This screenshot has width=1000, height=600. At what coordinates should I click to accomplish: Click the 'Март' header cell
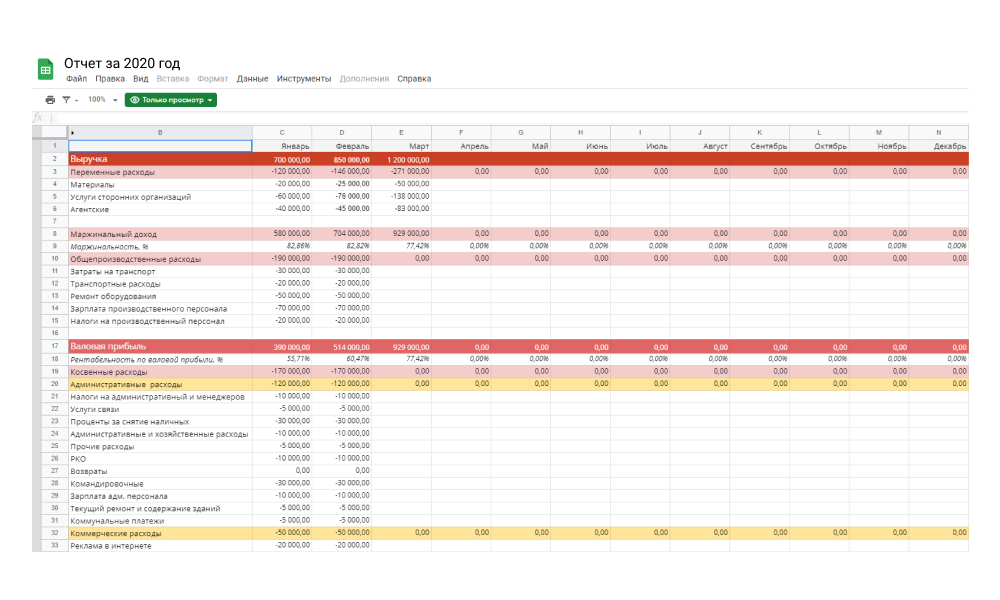pyautogui.click(x=401, y=146)
